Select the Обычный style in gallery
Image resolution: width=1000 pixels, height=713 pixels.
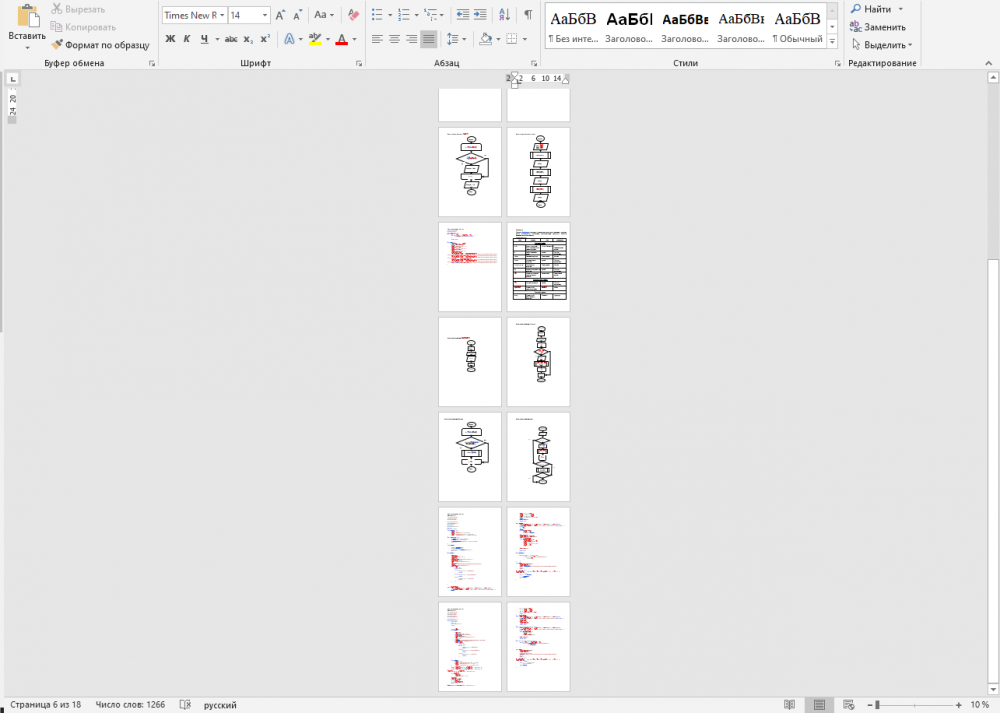point(798,27)
